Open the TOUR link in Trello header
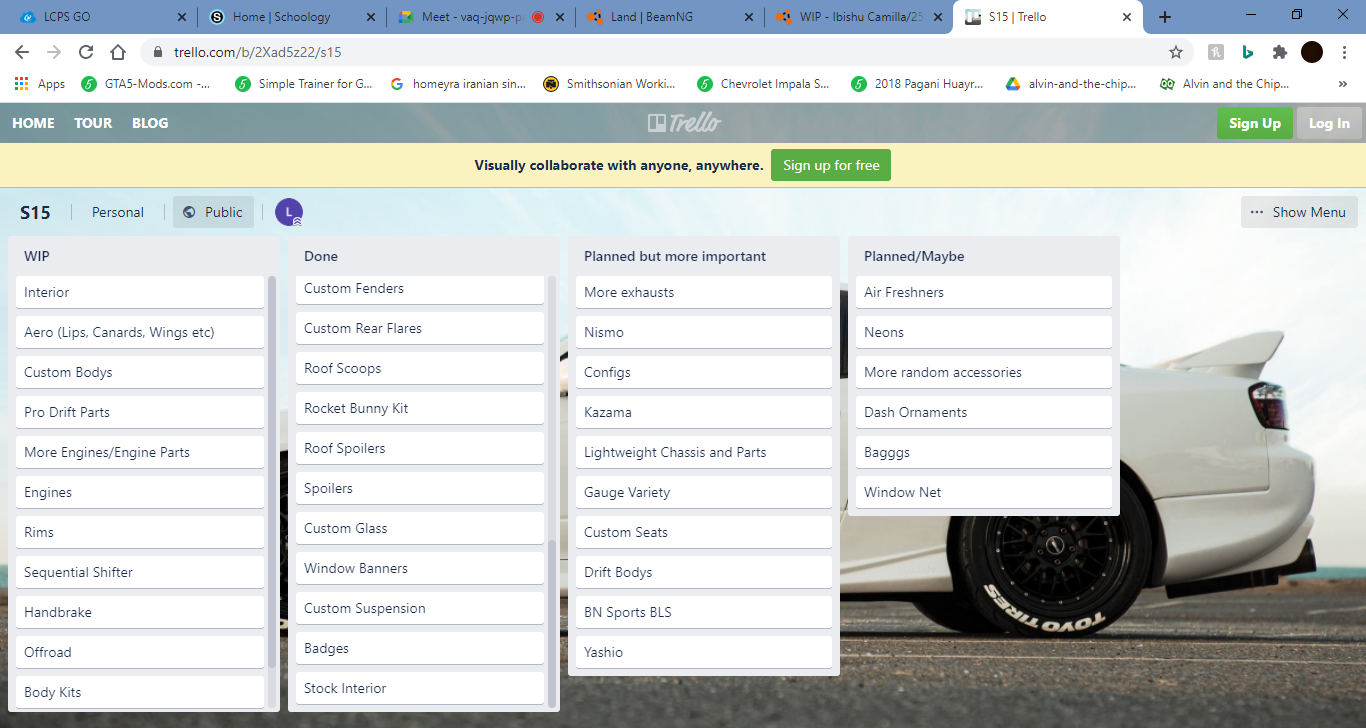The image size is (1366, 728). pyautogui.click(x=93, y=123)
